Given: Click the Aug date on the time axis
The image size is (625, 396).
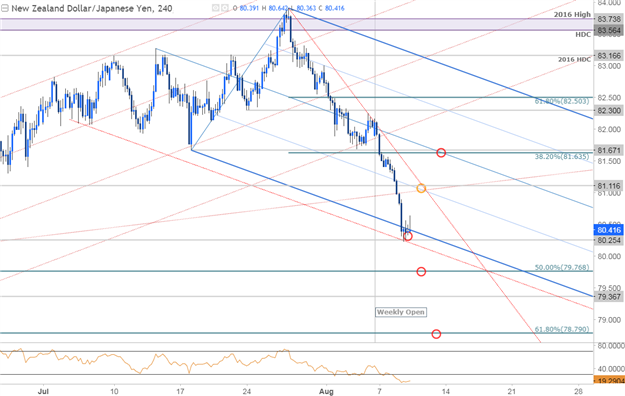Looking at the screenshot, I should [x=326, y=391].
